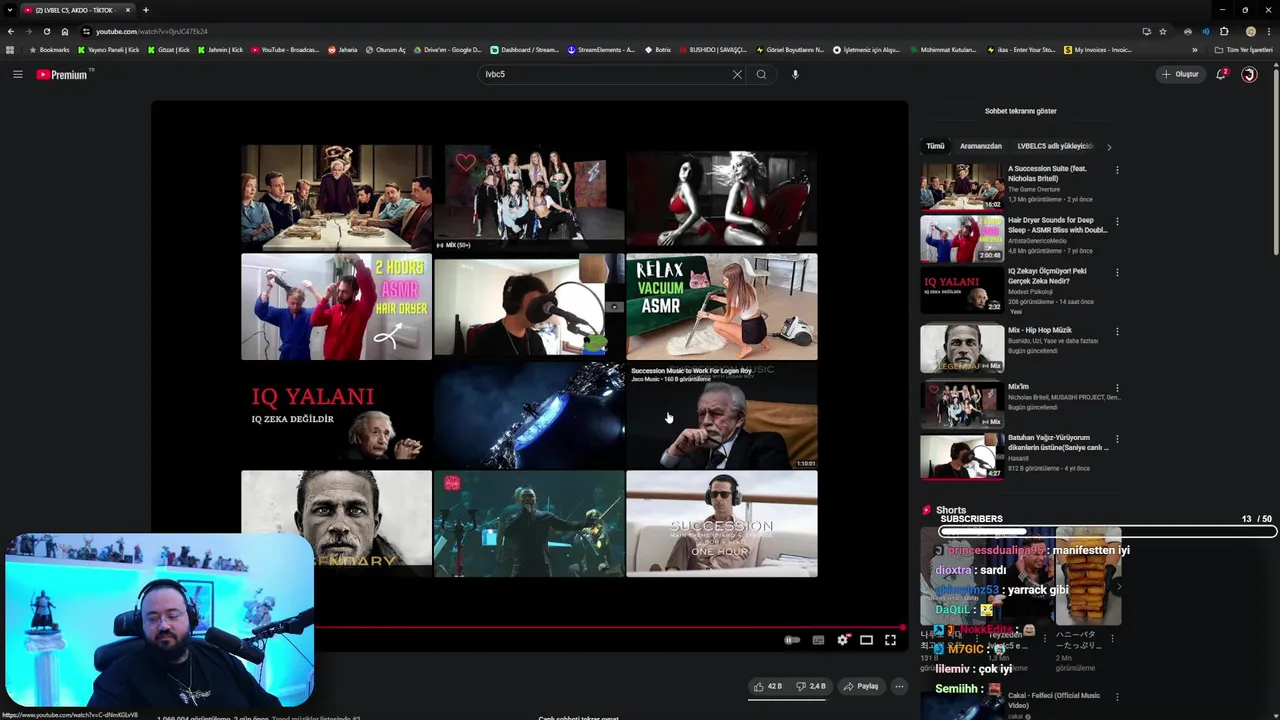Open a new browser tab
This screenshot has height=720, width=1280.
[x=146, y=10]
